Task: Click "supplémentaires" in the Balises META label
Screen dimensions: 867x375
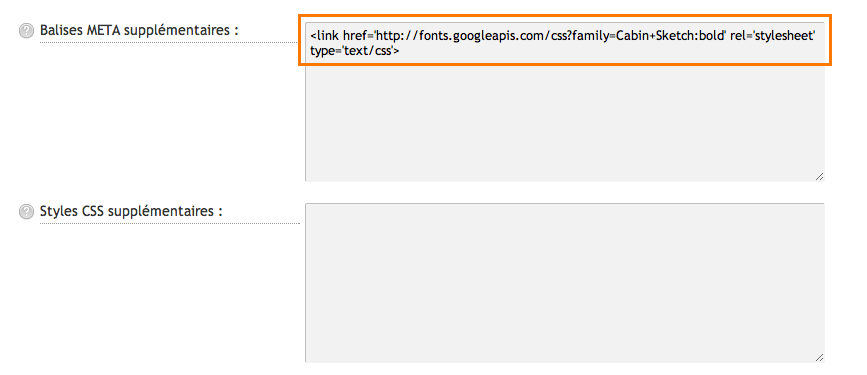Action: tap(175, 31)
